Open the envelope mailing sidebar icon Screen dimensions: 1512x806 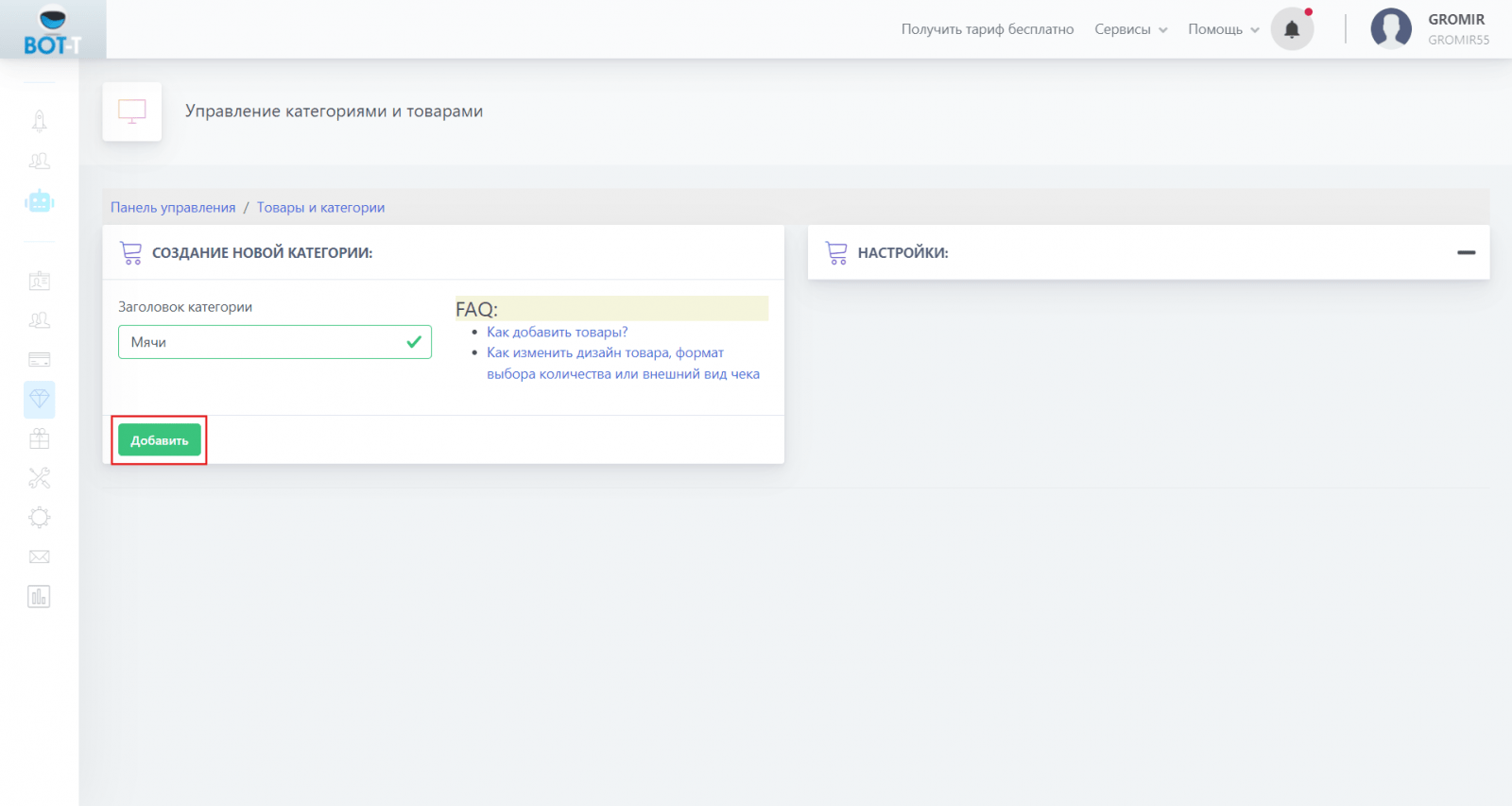pyautogui.click(x=39, y=557)
